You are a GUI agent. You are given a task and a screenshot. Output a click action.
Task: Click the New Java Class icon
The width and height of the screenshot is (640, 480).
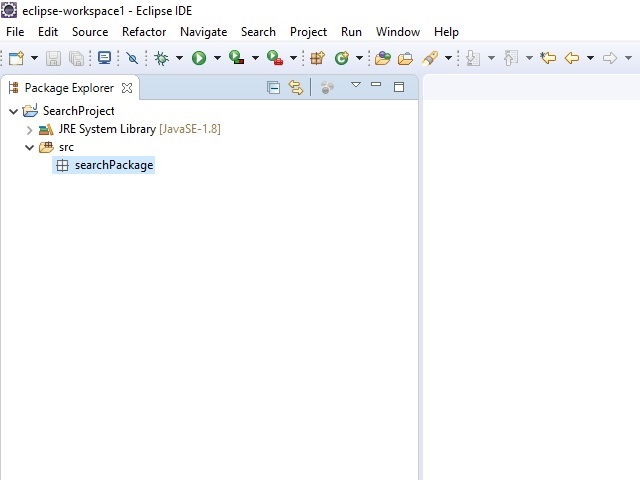[342, 58]
